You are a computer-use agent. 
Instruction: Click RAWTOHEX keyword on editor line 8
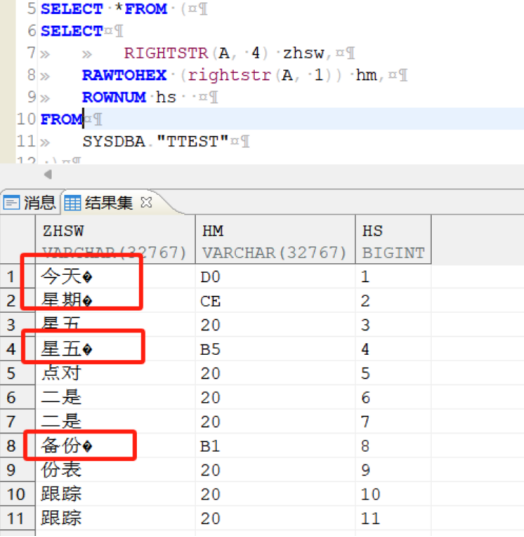coord(124,75)
